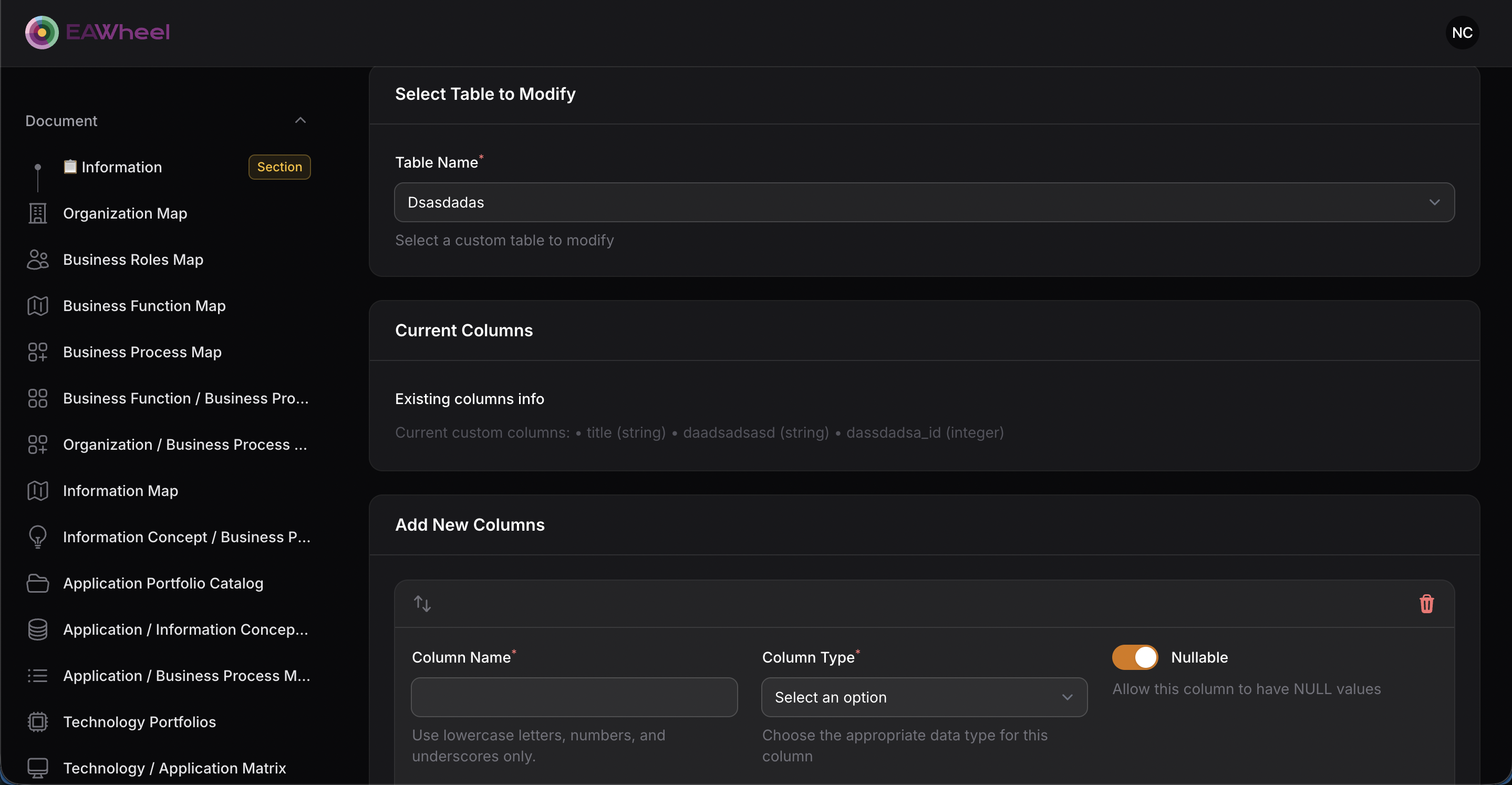Click the Application Portfolio Catalog folder icon

pyautogui.click(x=38, y=583)
